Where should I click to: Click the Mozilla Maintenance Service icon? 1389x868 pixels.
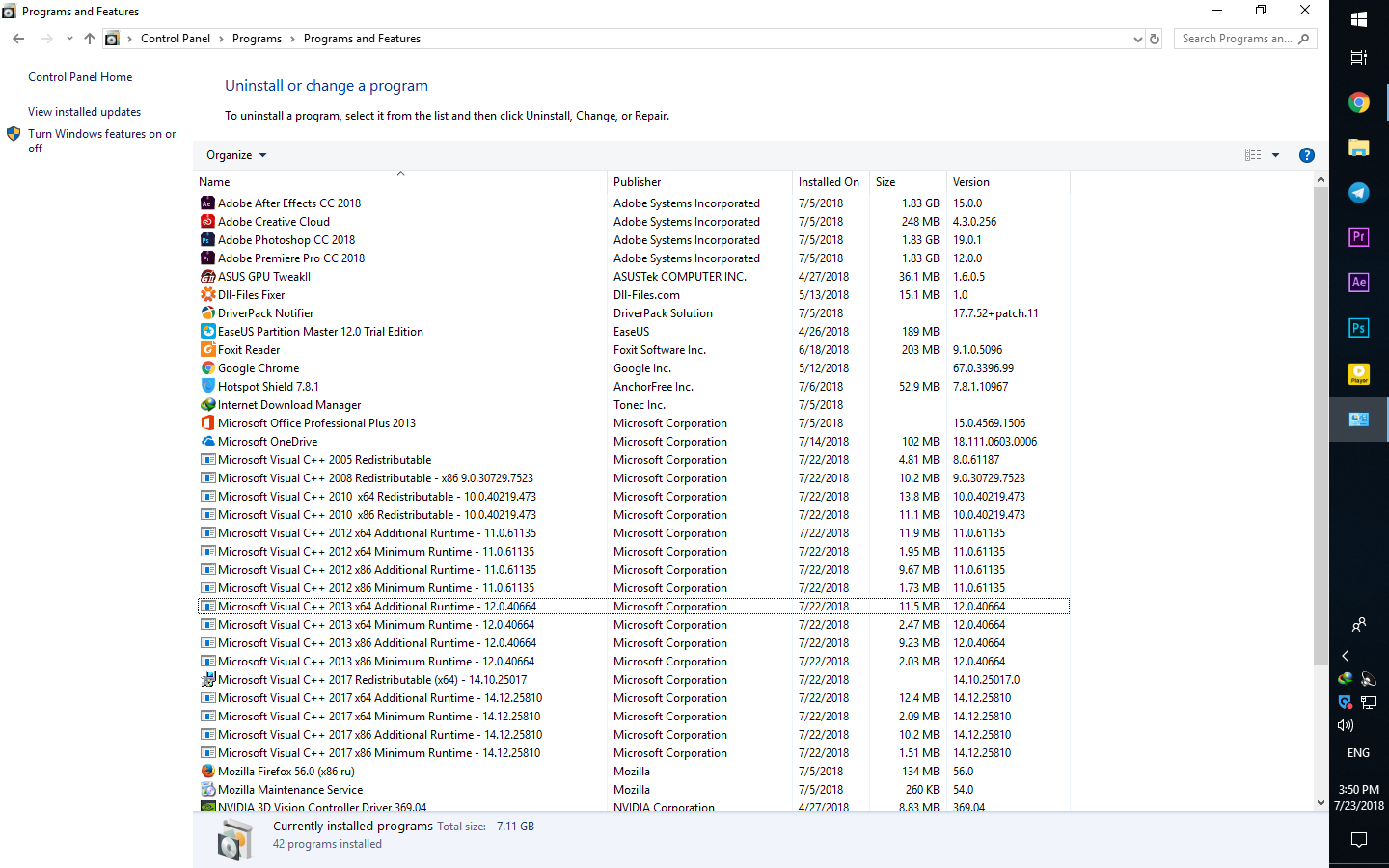[207, 790]
